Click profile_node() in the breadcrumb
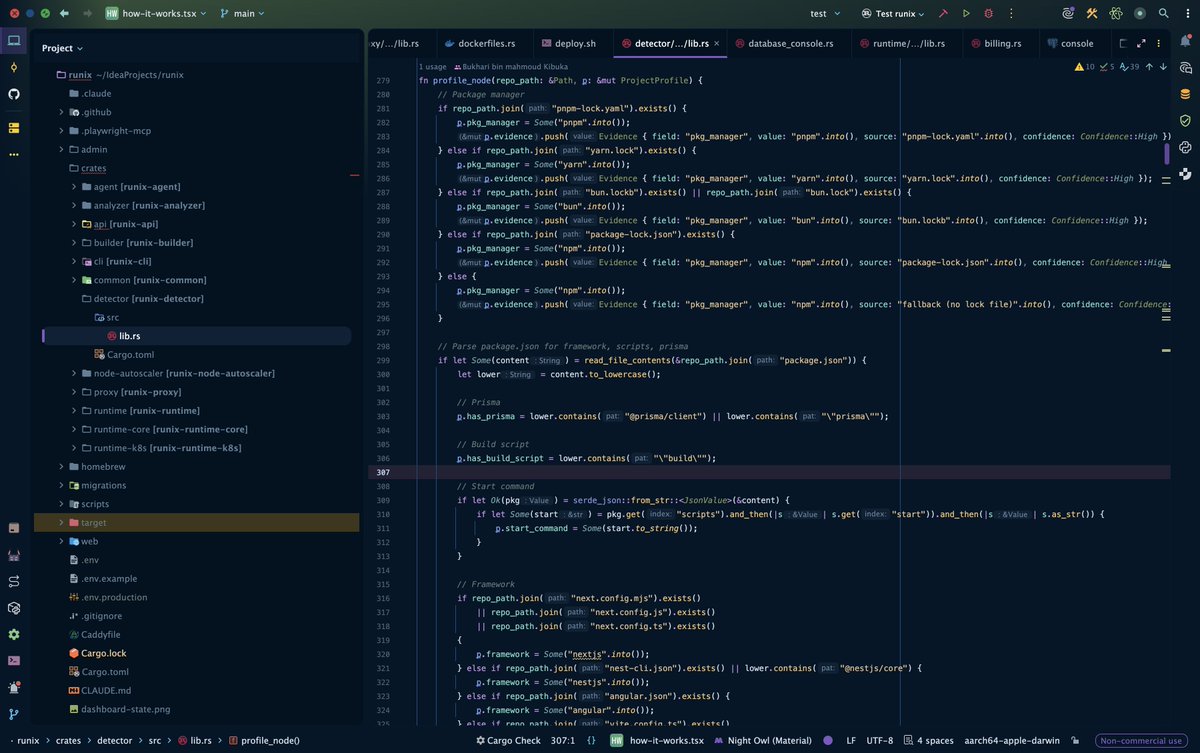The image size is (1200, 753). pos(263,741)
